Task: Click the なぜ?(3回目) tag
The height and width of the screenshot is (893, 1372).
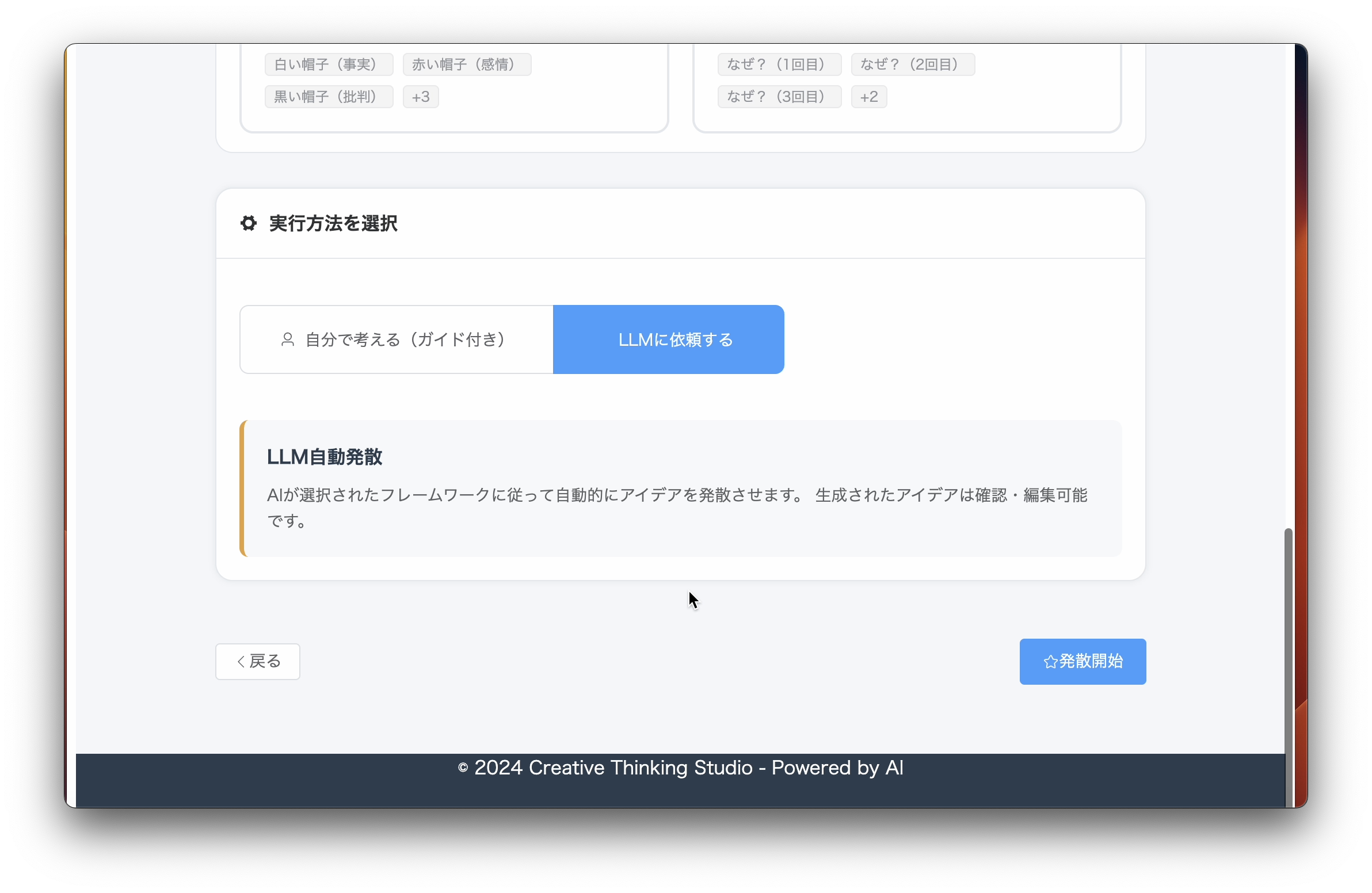Action: [779, 97]
